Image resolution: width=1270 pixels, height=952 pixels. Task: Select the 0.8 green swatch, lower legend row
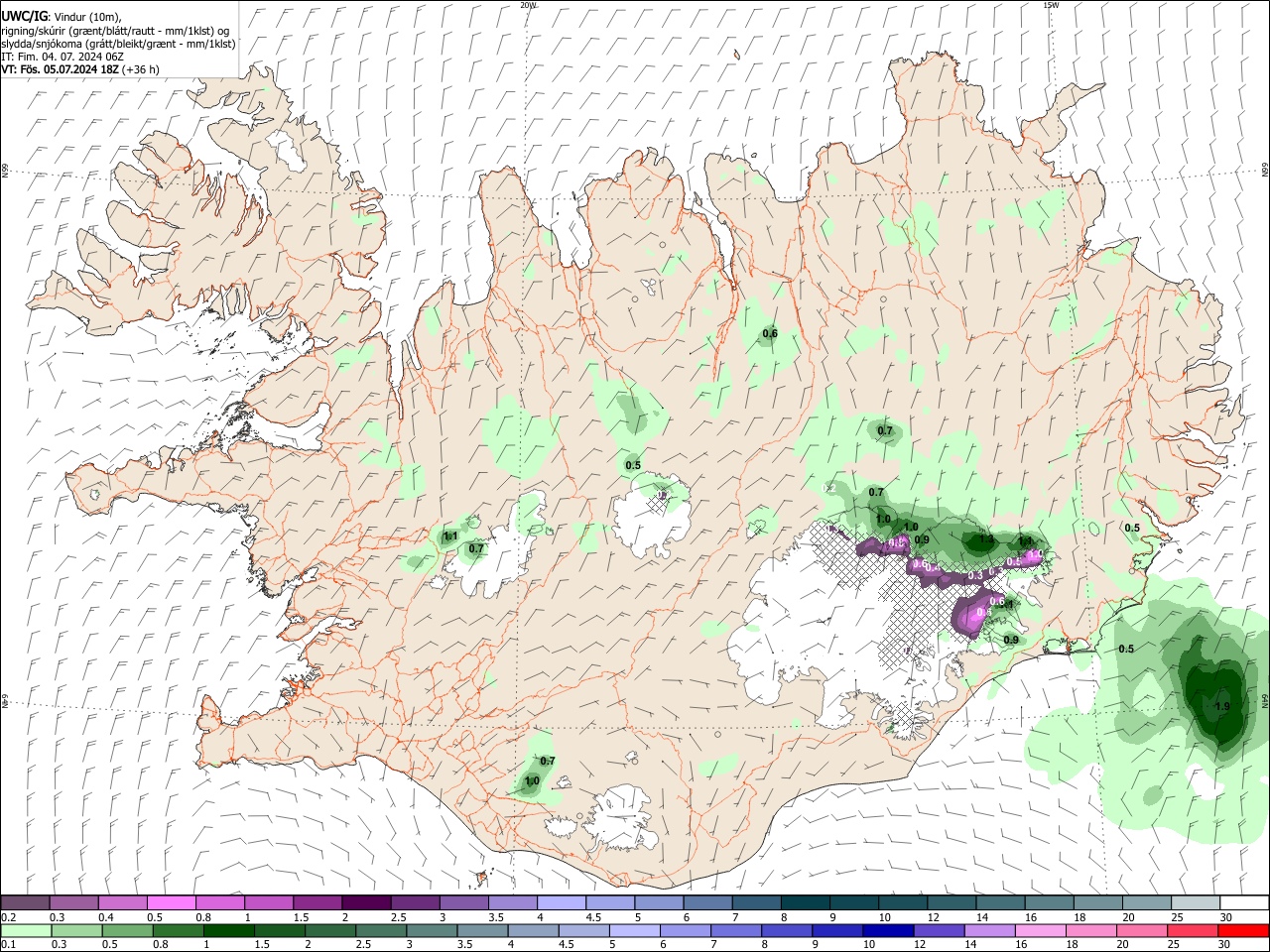(178, 930)
